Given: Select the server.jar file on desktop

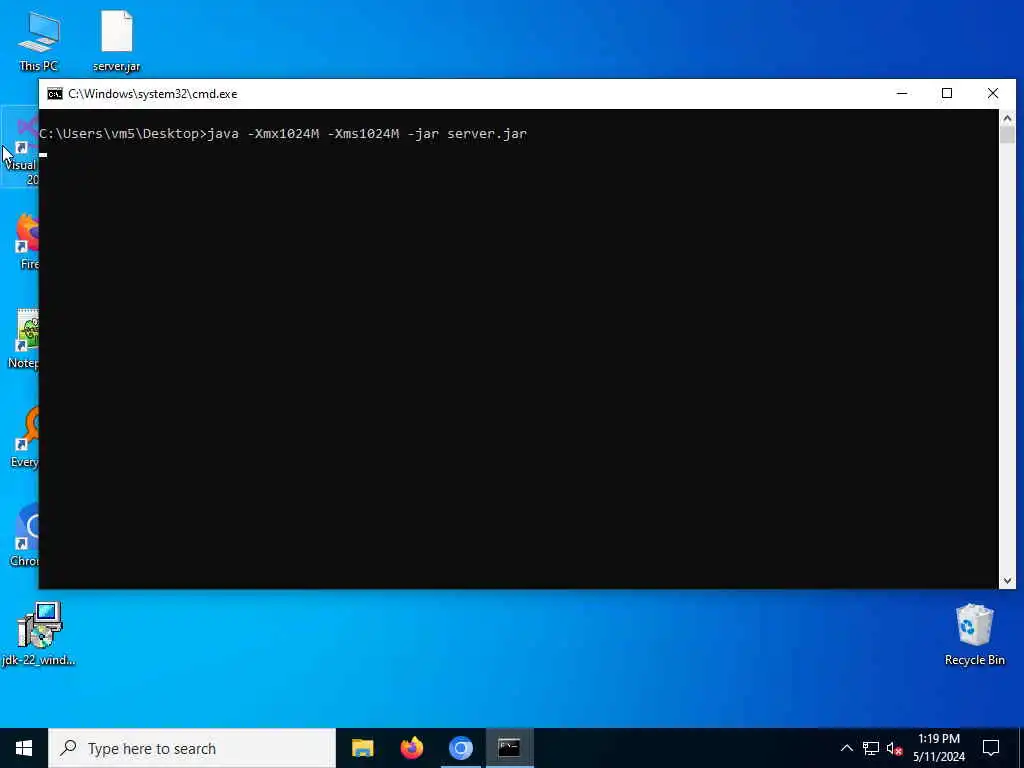Looking at the screenshot, I should coord(116,40).
